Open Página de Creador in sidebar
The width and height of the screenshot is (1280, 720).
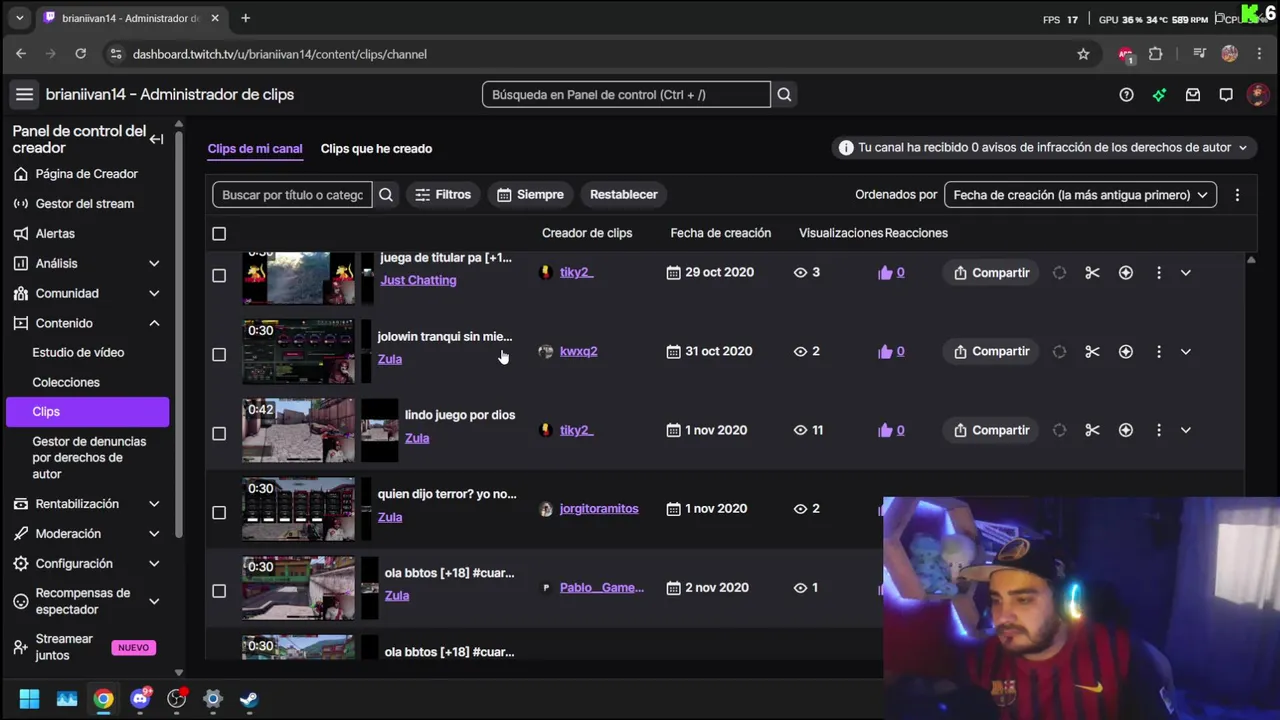pos(86,174)
